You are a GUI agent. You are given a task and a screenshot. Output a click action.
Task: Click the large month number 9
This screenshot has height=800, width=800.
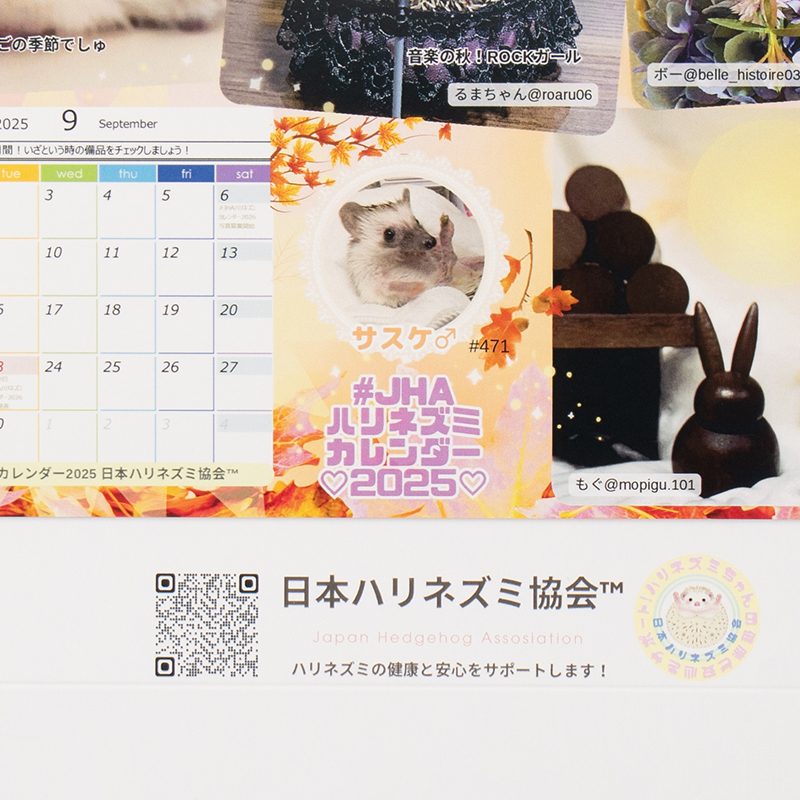69,120
